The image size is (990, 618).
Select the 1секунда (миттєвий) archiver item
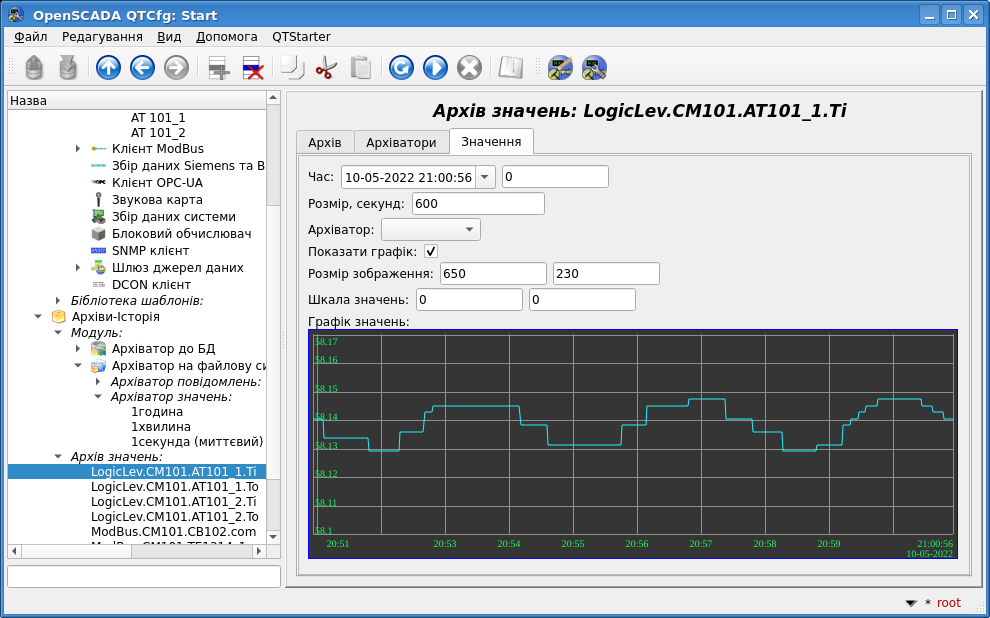197,443
